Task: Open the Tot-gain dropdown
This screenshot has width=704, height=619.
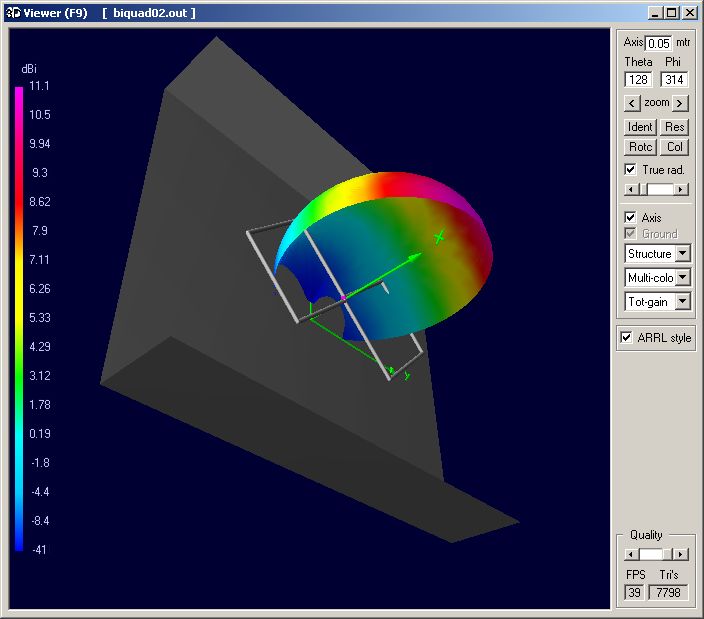Action: (x=683, y=301)
